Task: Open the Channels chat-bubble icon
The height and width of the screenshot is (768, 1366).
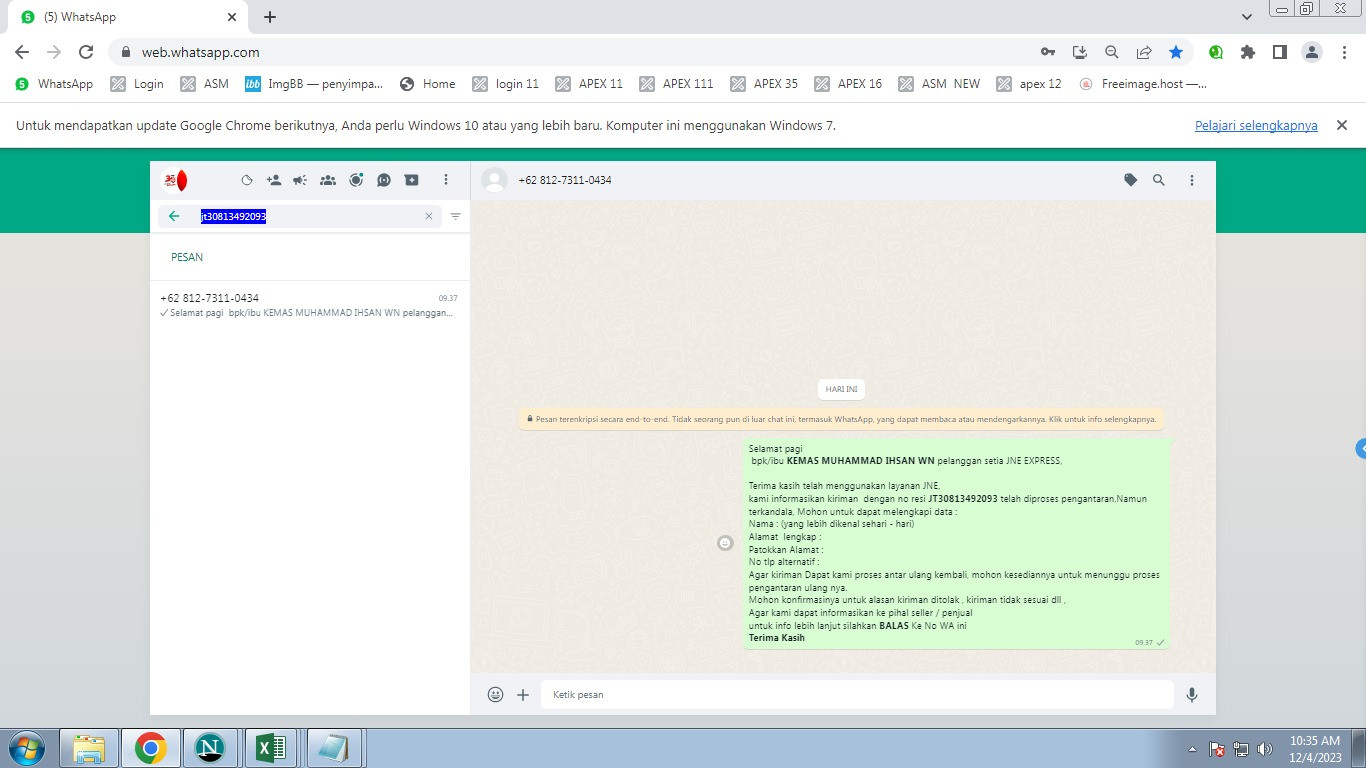Action: [x=384, y=180]
